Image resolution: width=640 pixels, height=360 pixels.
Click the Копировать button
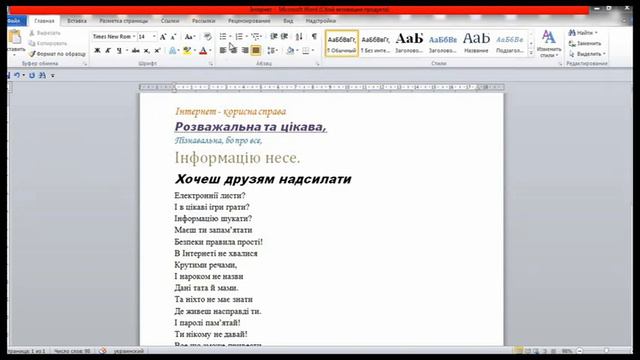tap(48, 43)
